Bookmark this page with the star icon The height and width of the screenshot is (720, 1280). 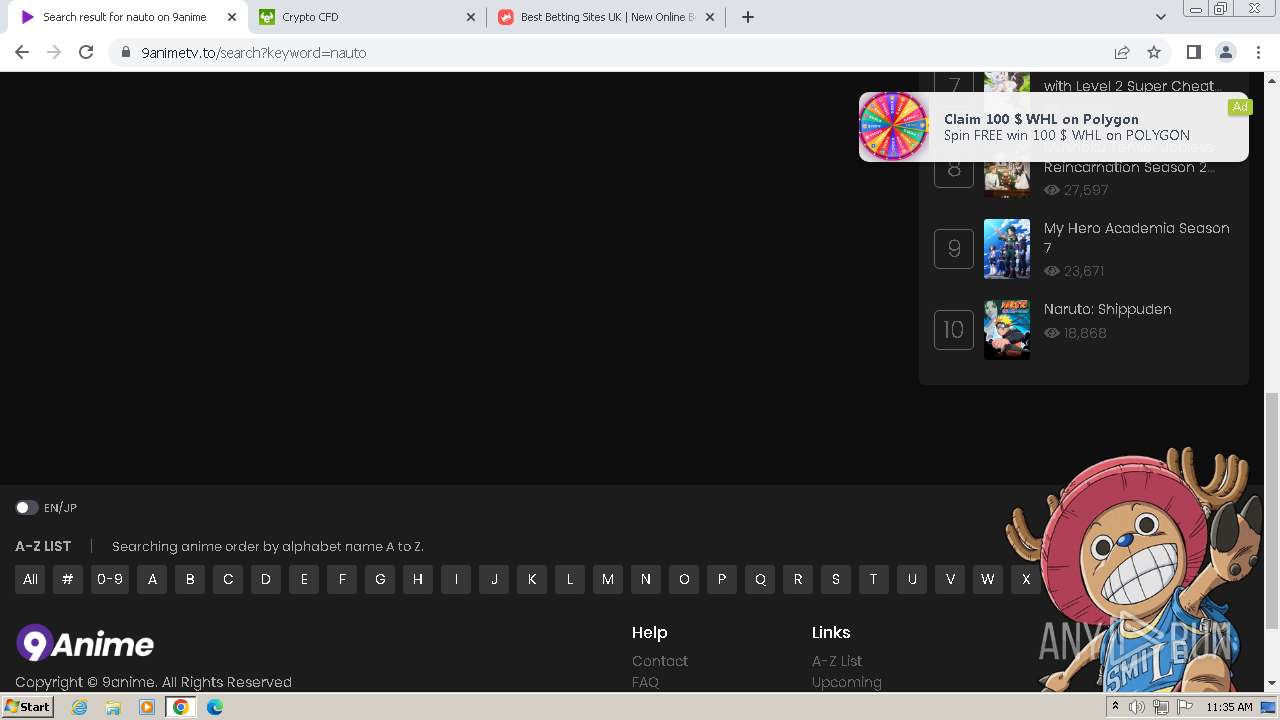[x=1154, y=52]
